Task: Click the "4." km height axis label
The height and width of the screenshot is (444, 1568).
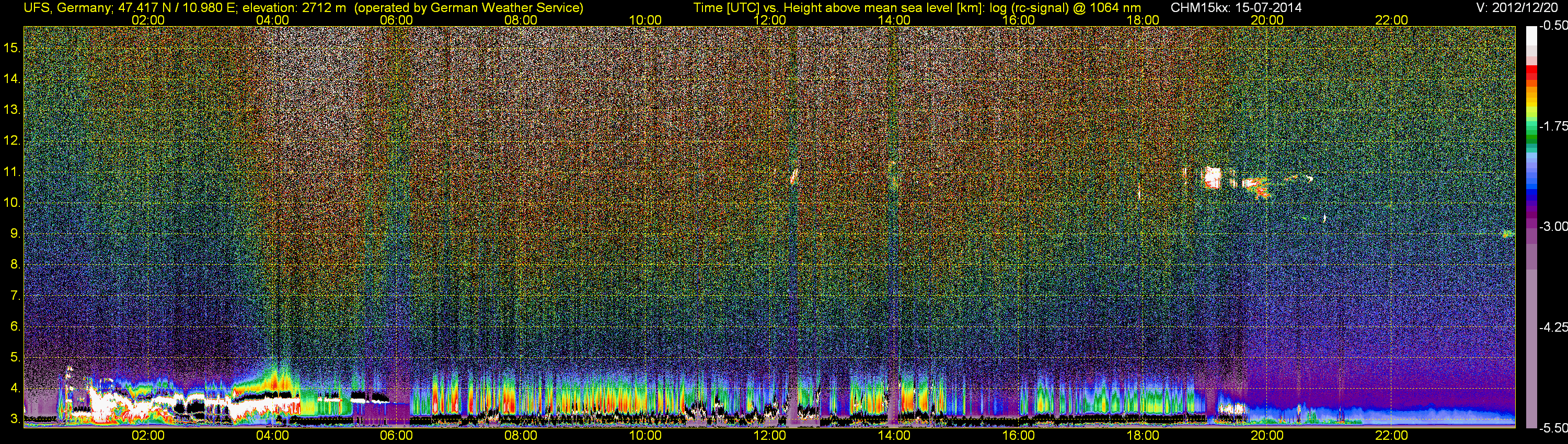Action: [x=16, y=388]
